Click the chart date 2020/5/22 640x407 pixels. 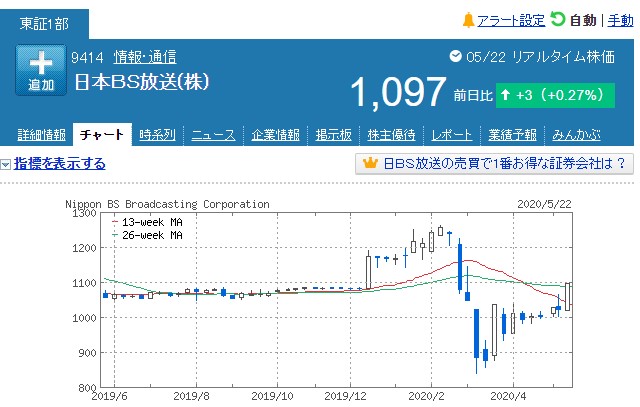[544, 204]
